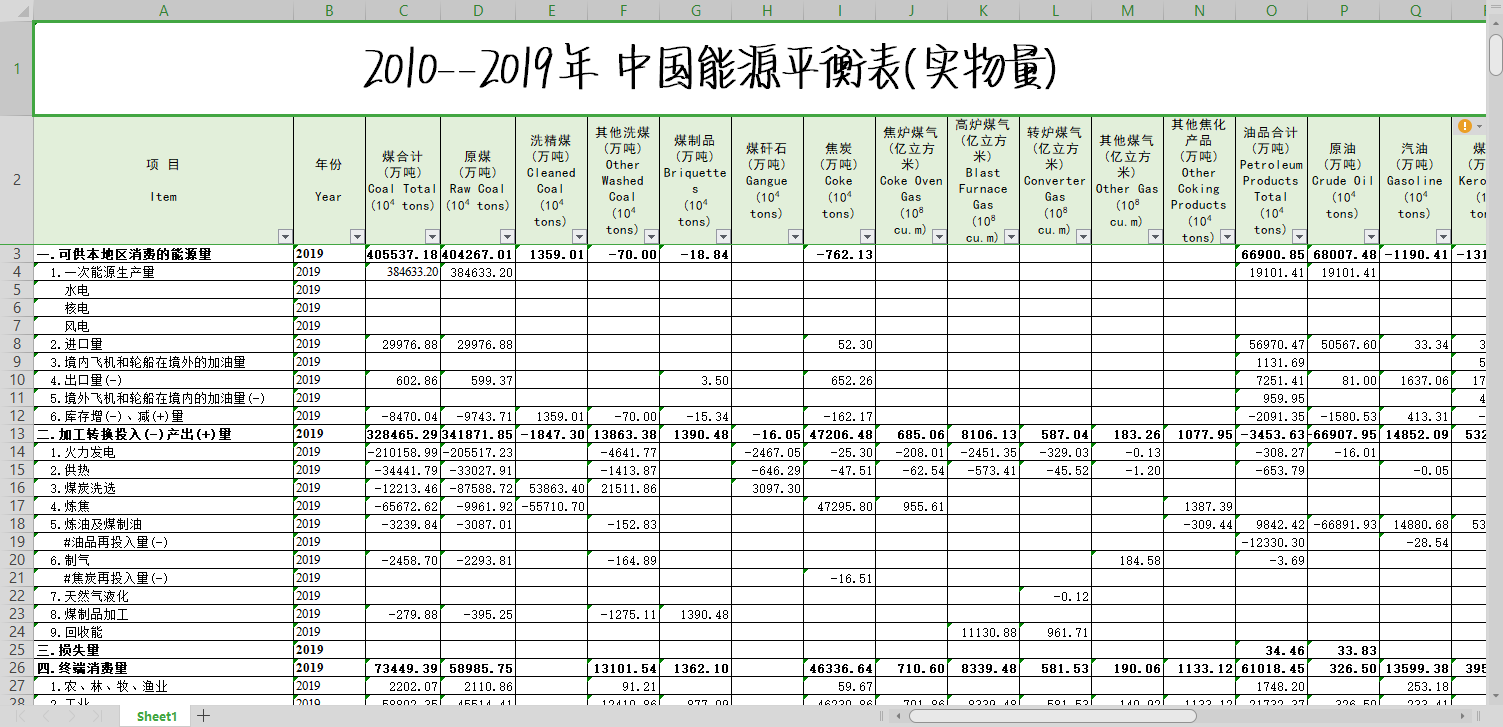Screen dimensions: 1503x727
Task: Click the horizontal scrollbar left arrow
Action: pos(896,716)
